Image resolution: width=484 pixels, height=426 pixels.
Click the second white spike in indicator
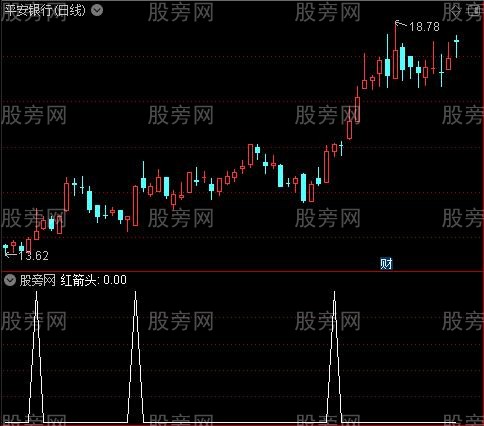(135, 357)
